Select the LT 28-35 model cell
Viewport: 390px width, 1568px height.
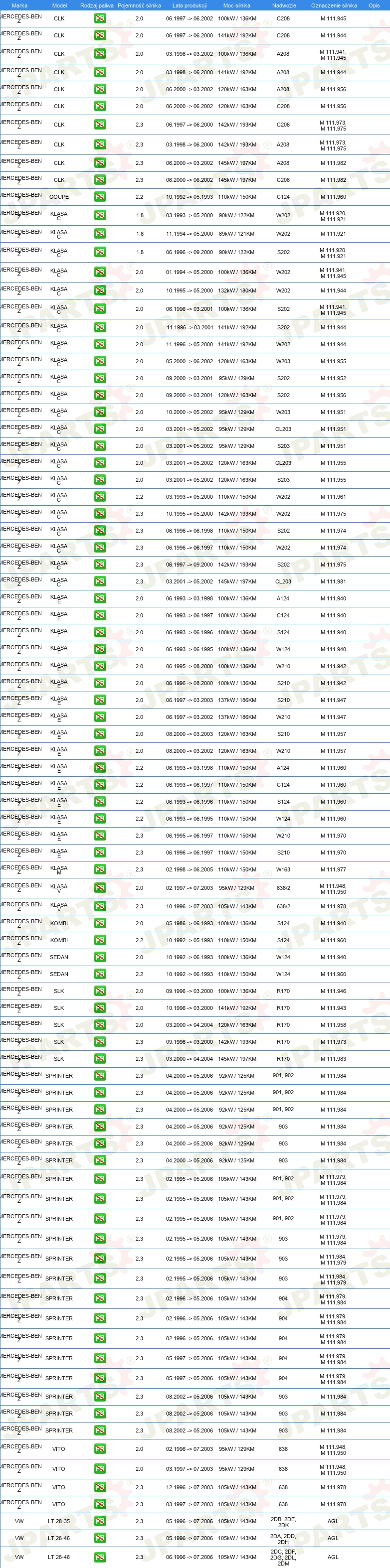(59, 1521)
